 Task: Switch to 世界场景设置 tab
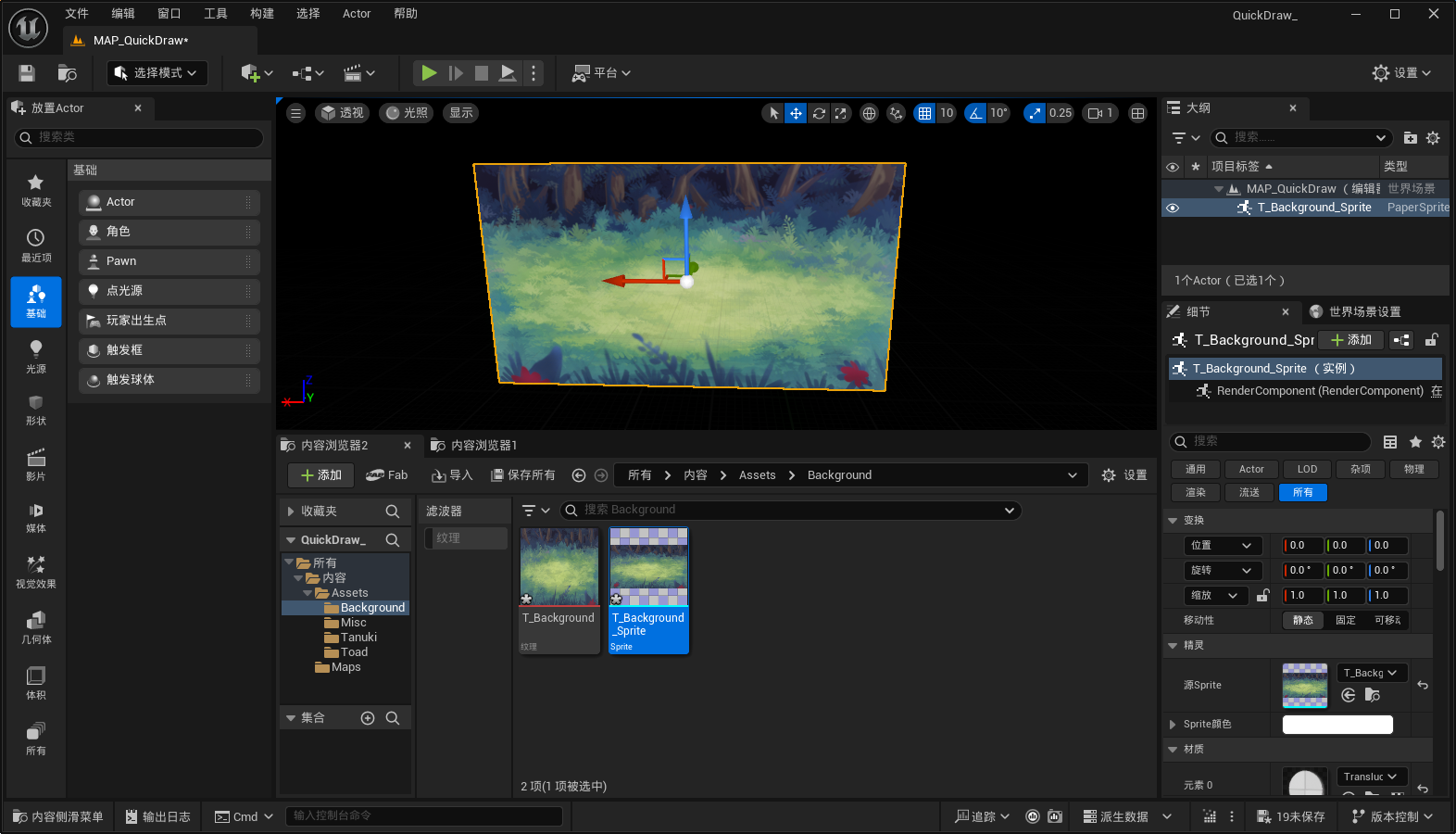point(1354,312)
